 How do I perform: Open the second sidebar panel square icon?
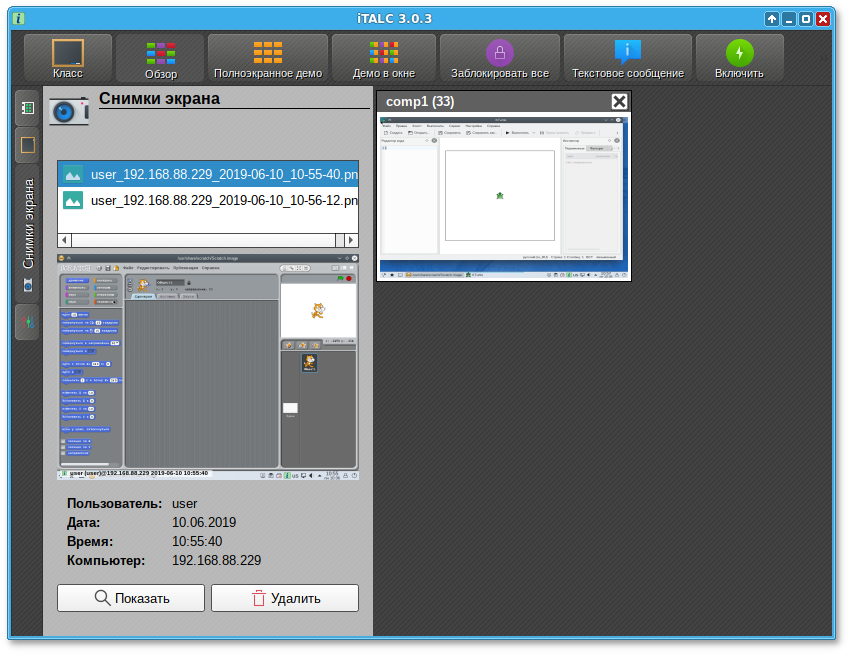(x=28, y=145)
